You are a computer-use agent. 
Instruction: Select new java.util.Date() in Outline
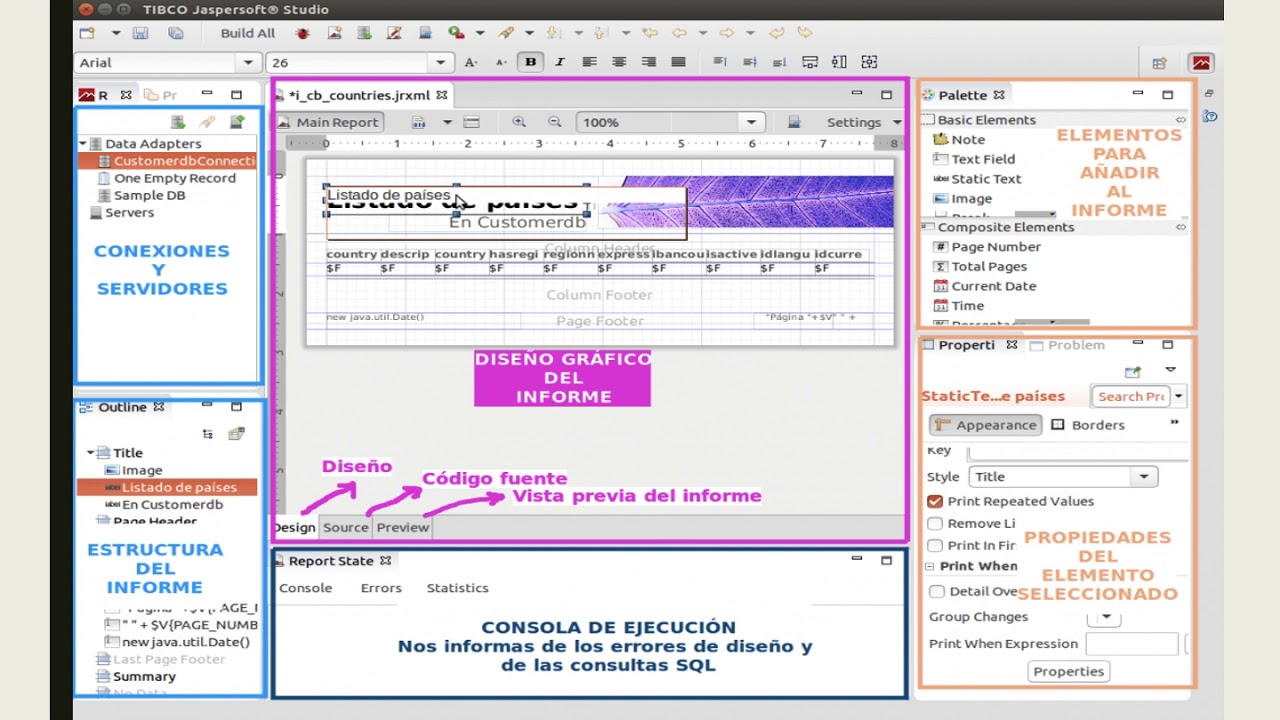tap(177, 642)
